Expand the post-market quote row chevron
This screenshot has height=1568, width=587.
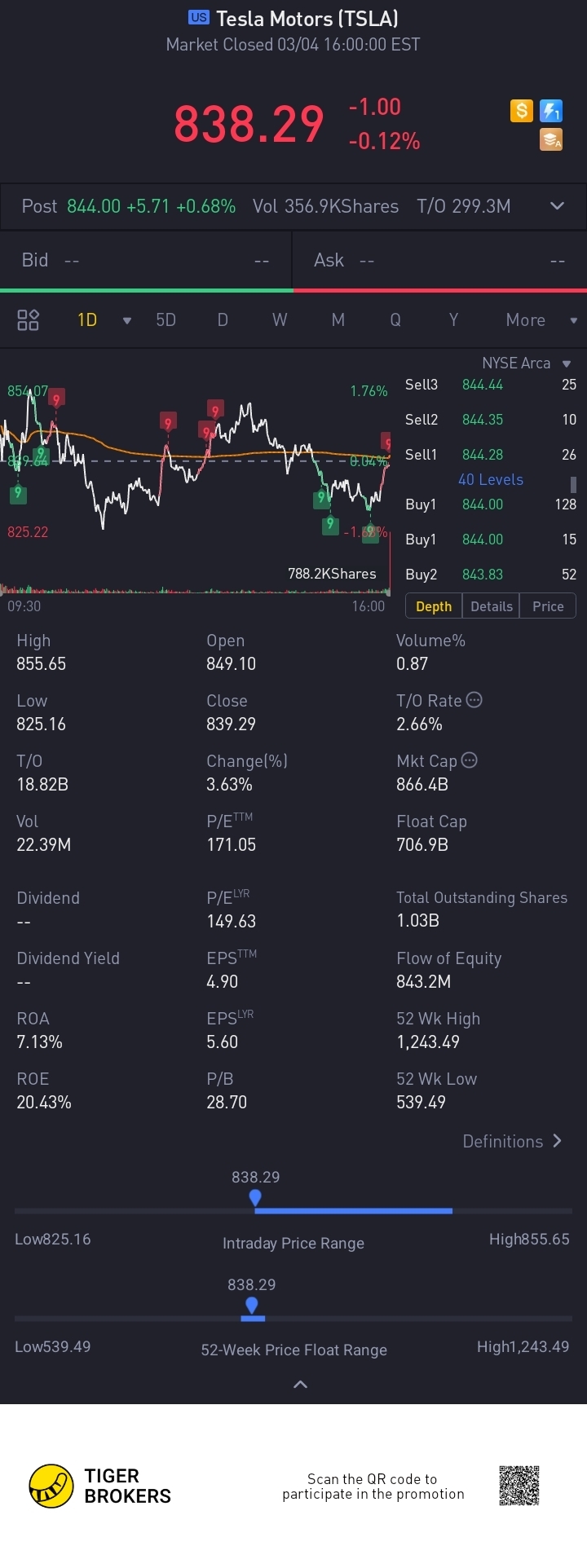[x=558, y=206]
